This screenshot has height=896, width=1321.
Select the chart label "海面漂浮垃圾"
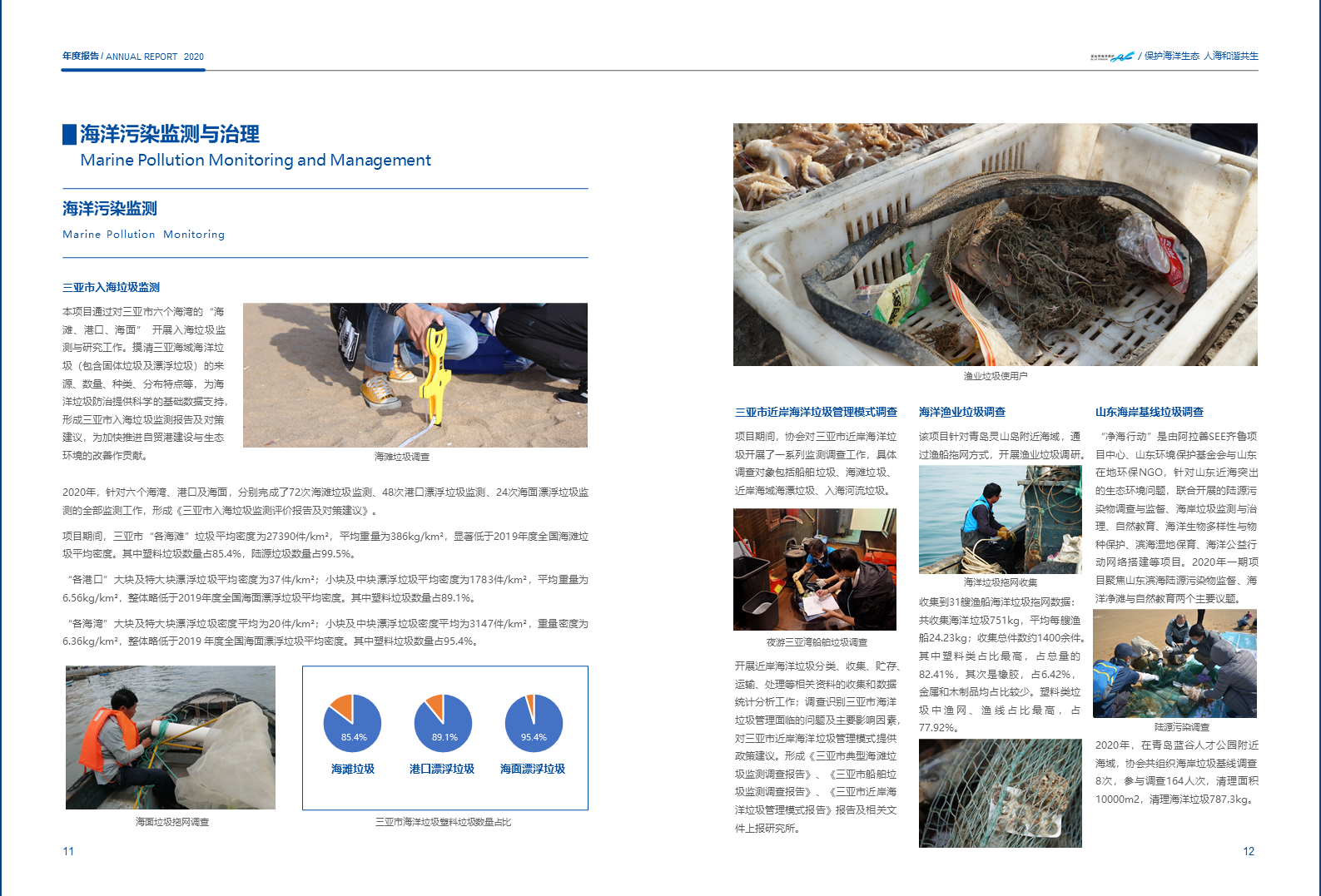533,769
